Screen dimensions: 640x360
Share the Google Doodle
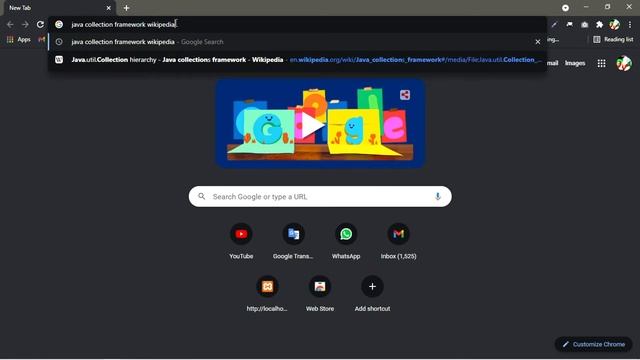point(404,95)
